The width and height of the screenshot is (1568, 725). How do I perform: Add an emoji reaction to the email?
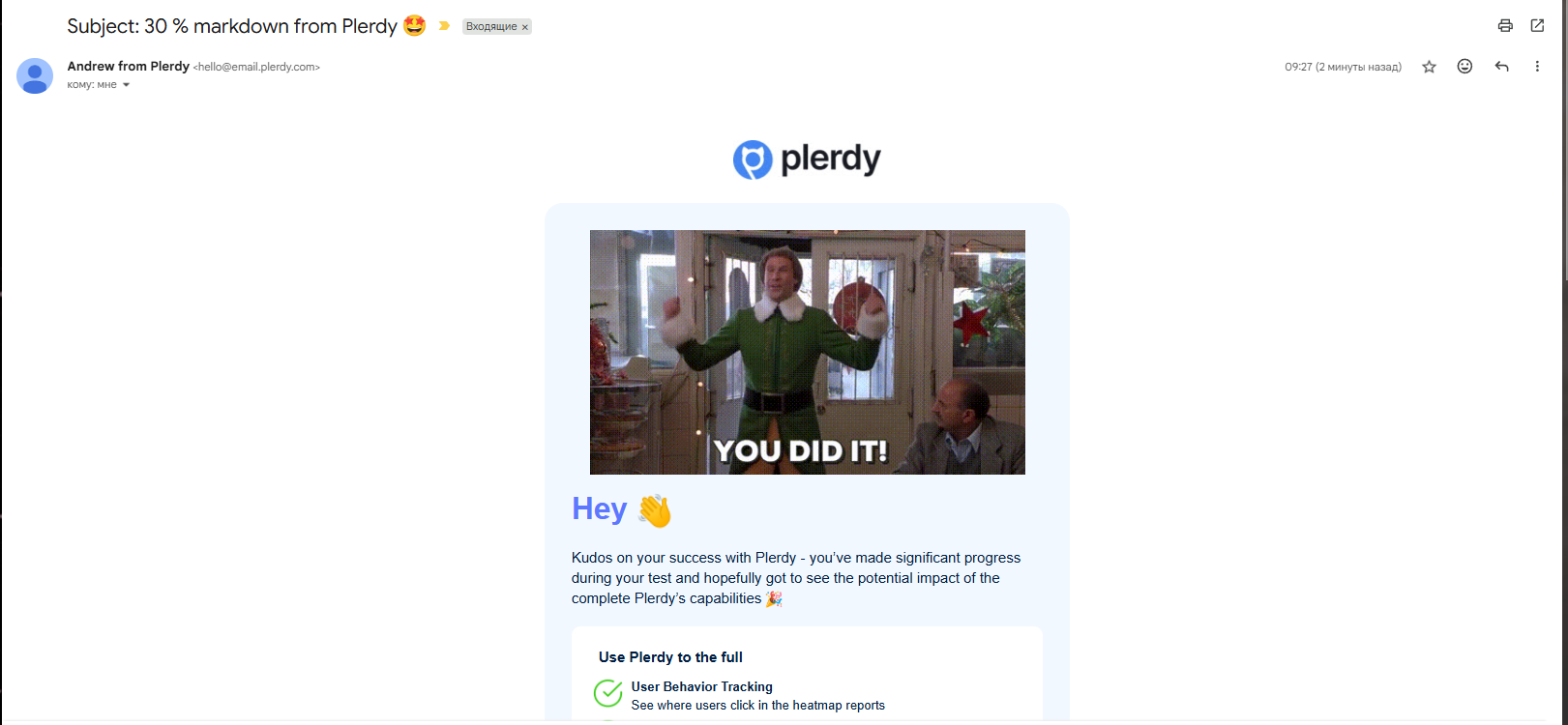1464,67
